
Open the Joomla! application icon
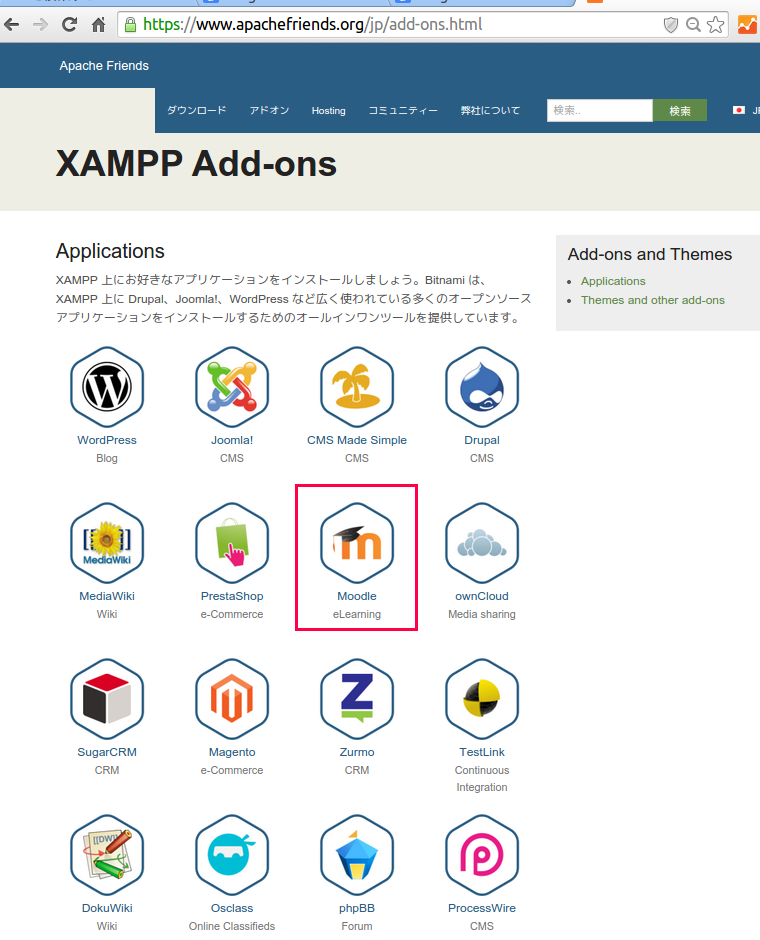(232, 387)
